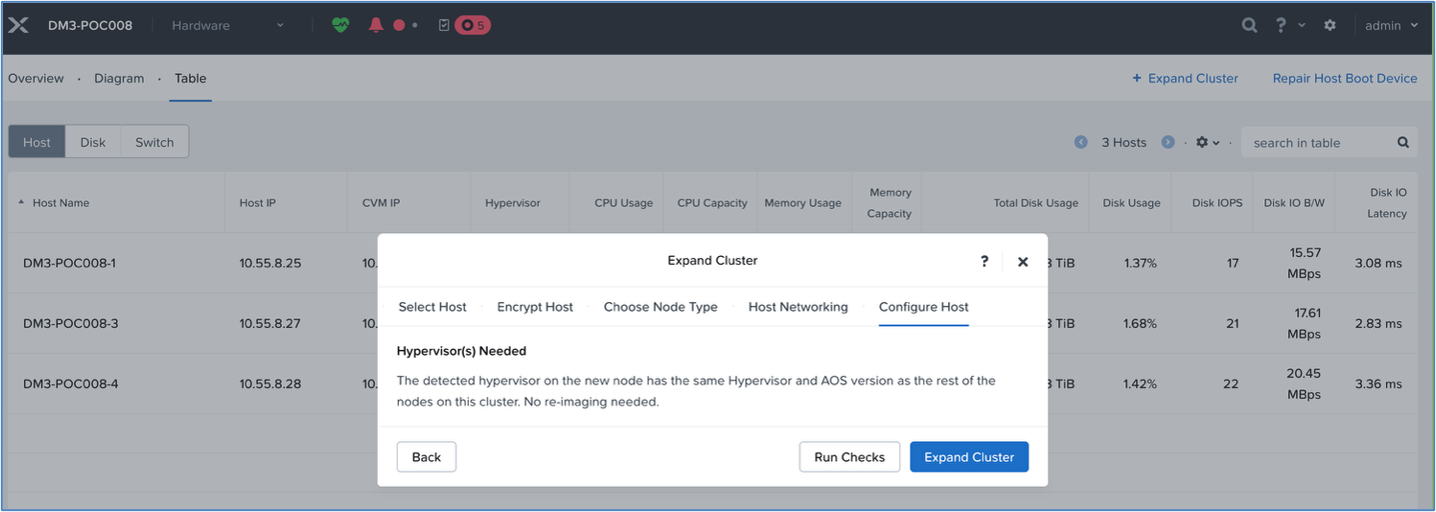Viewport: 1436px width, 512px height.
Task: Click the blue Expand Cluster button
Action: (969, 457)
